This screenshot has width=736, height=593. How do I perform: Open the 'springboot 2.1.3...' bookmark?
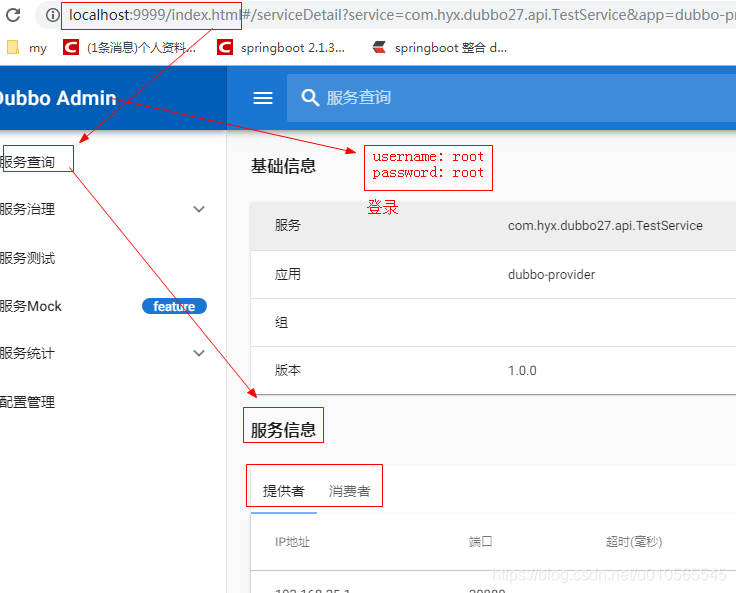281,48
